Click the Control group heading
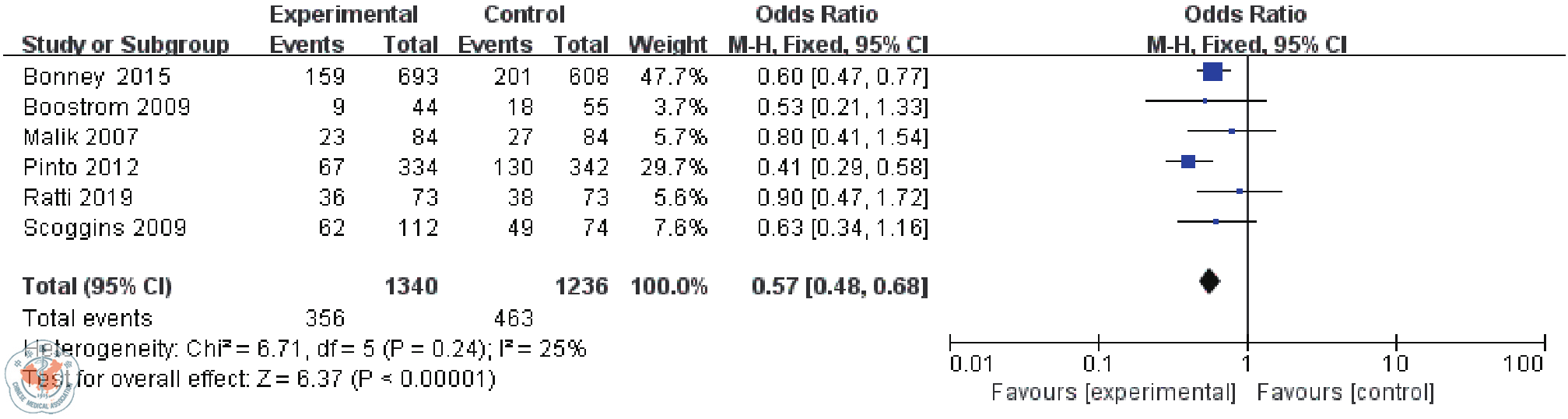 524,14
